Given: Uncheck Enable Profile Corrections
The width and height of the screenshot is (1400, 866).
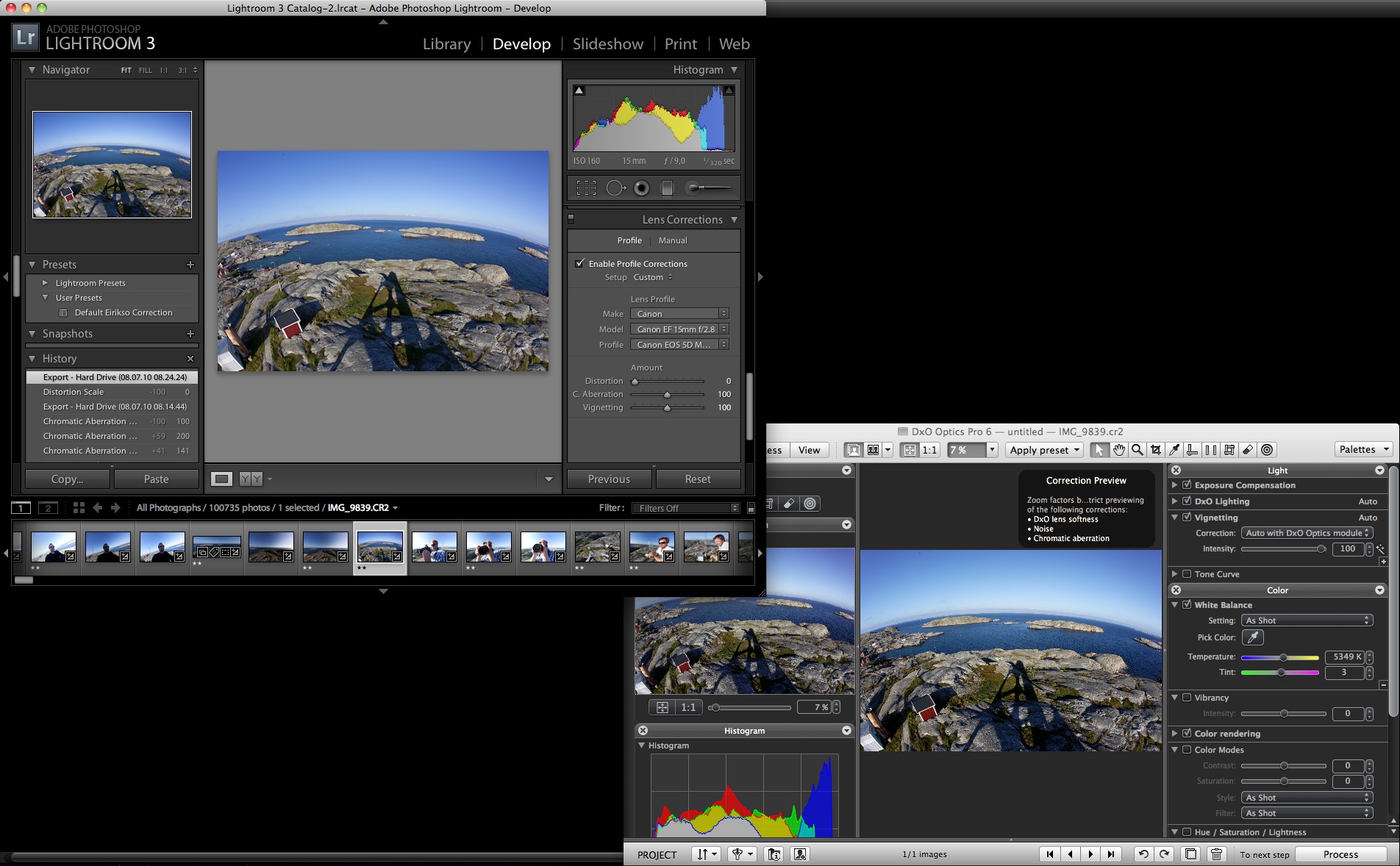Looking at the screenshot, I should coord(579,263).
